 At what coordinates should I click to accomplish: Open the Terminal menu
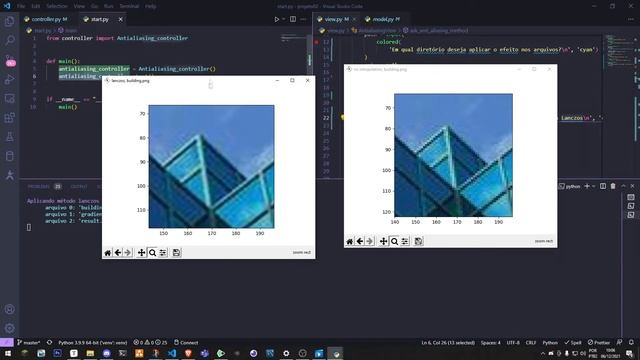point(129,6)
